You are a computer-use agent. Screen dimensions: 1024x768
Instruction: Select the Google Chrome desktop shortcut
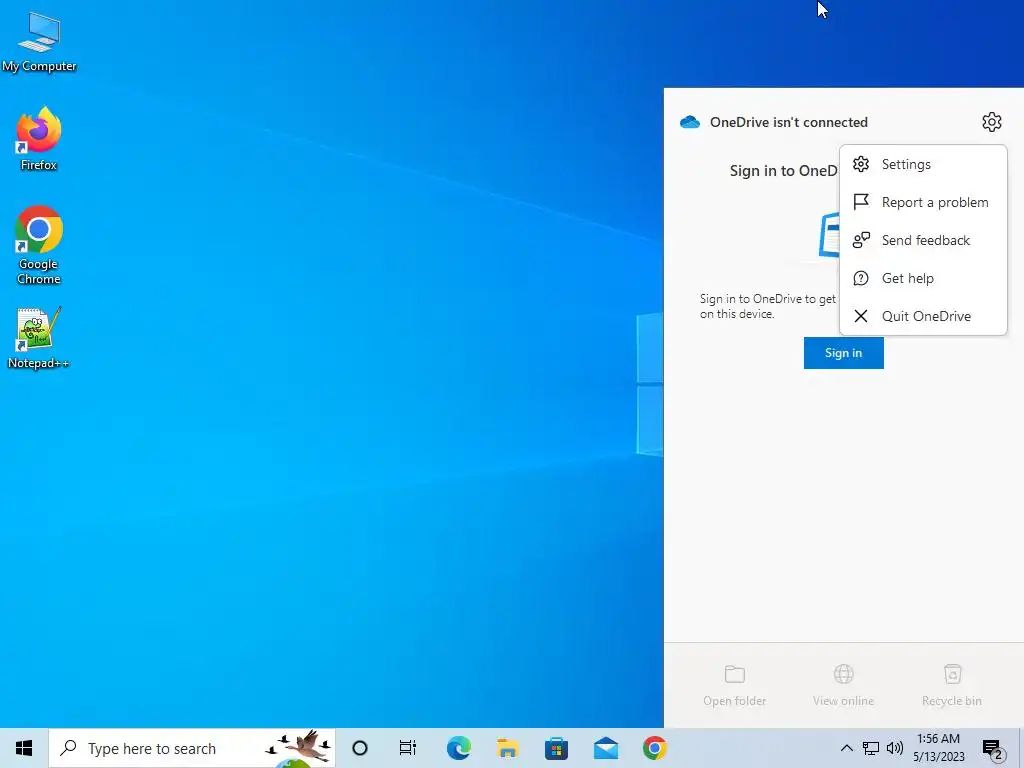(39, 246)
